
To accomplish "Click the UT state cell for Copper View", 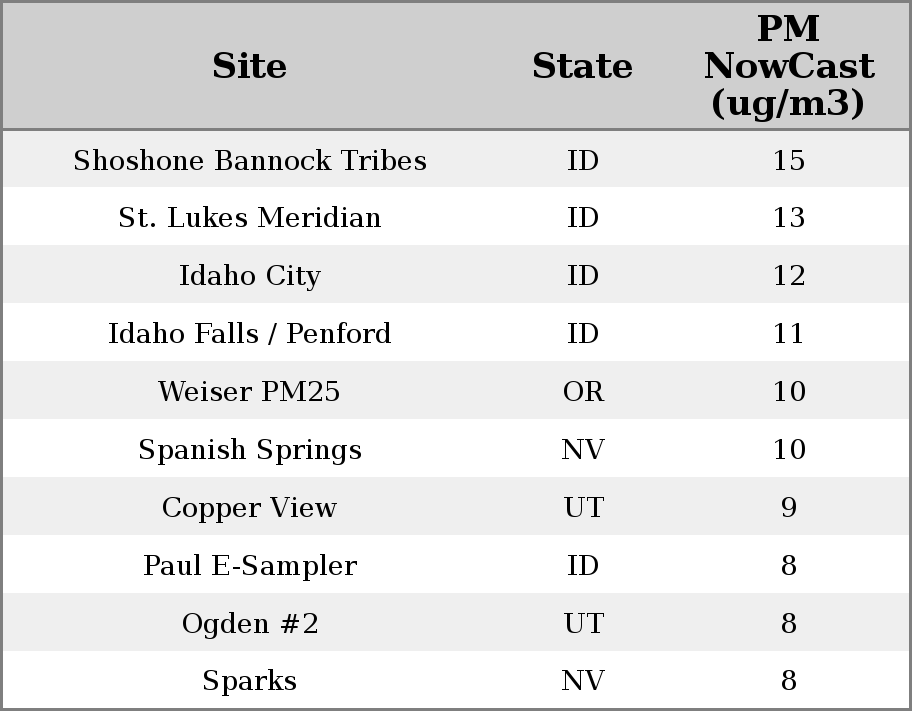I will click(583, 508).
